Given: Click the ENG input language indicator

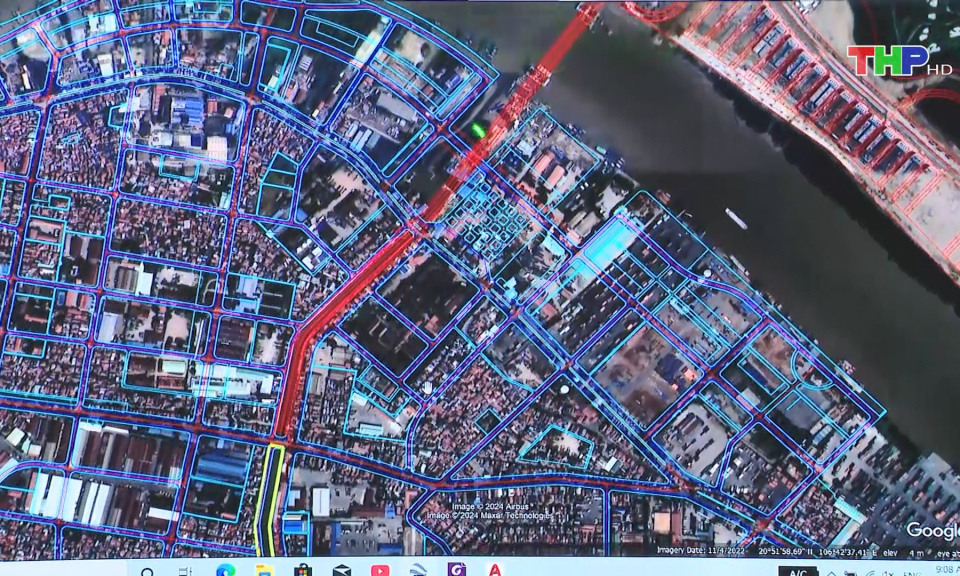Looking at the screenshot, I should (x=912, y=573).
